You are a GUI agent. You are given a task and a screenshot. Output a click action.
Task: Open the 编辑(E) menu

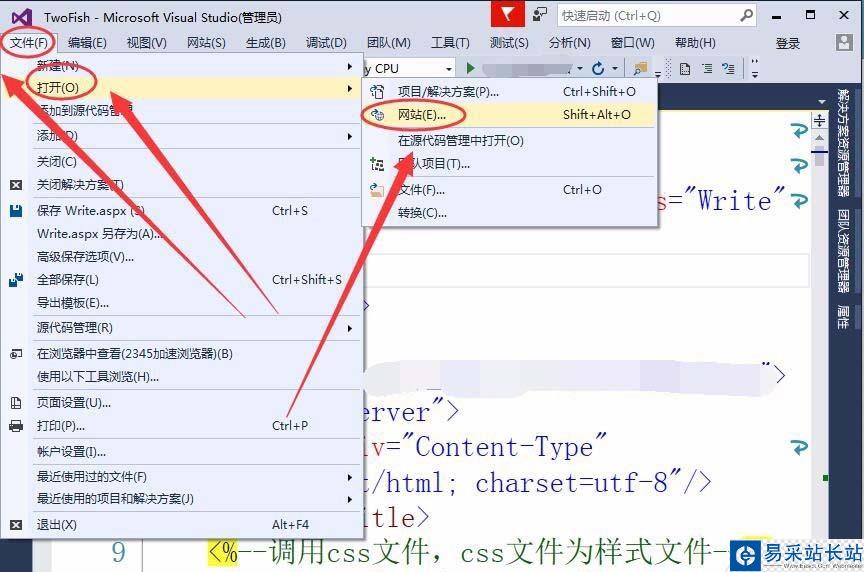click(x=87, y=42)
